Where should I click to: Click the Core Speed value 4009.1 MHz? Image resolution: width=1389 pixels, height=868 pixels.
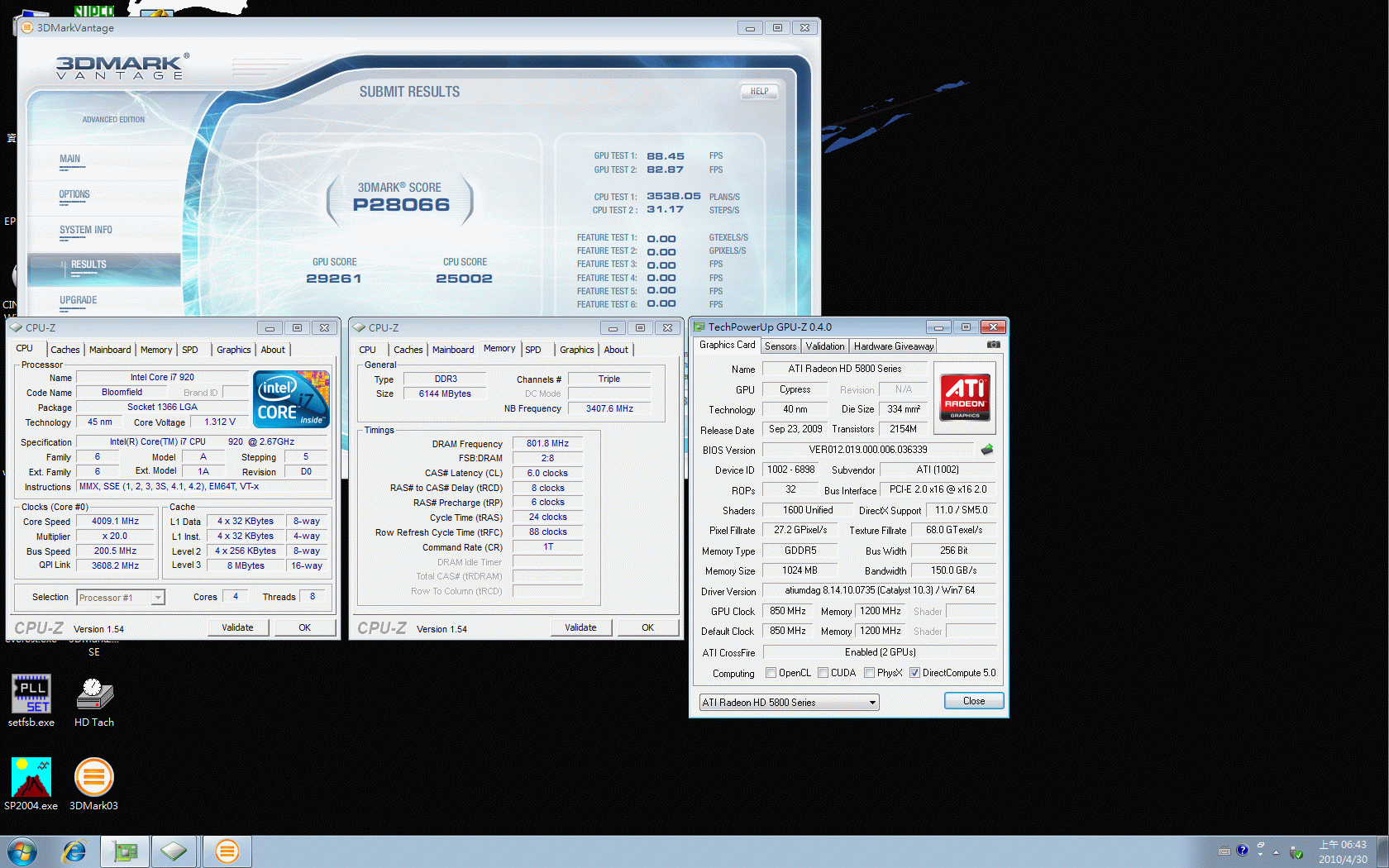pos(116,522)
